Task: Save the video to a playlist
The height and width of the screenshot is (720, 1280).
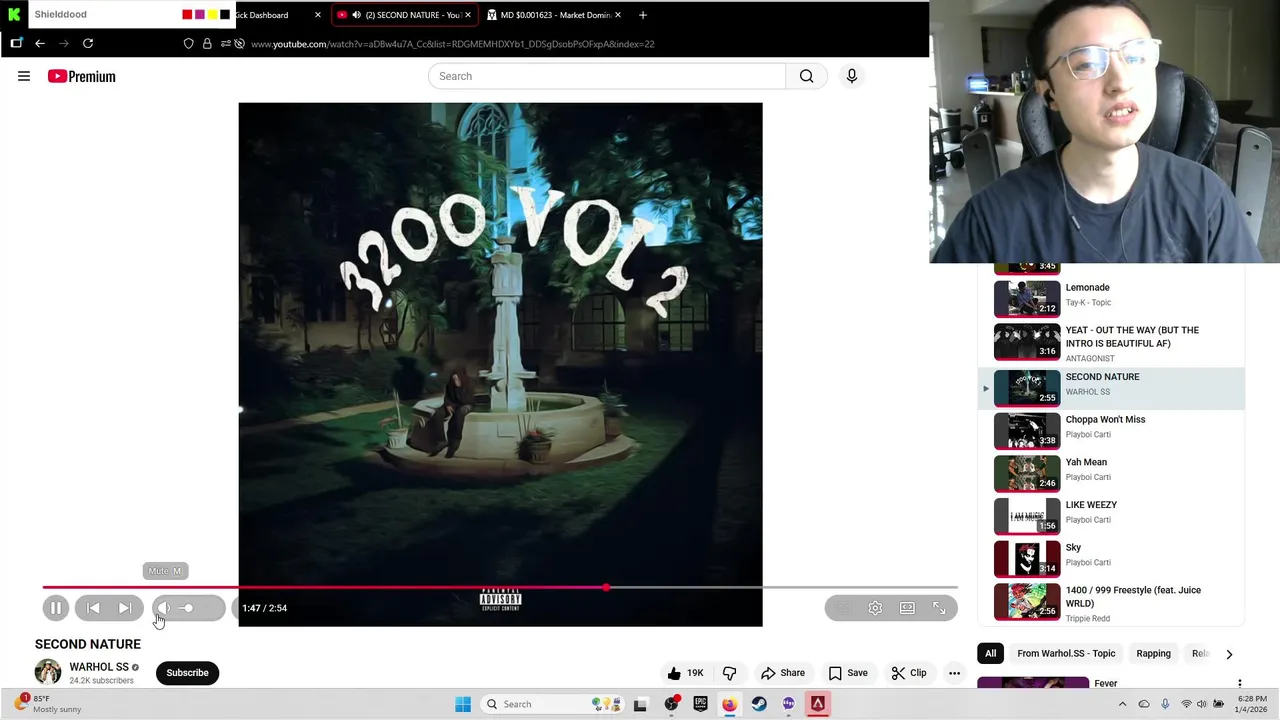Action: [847, 673]
